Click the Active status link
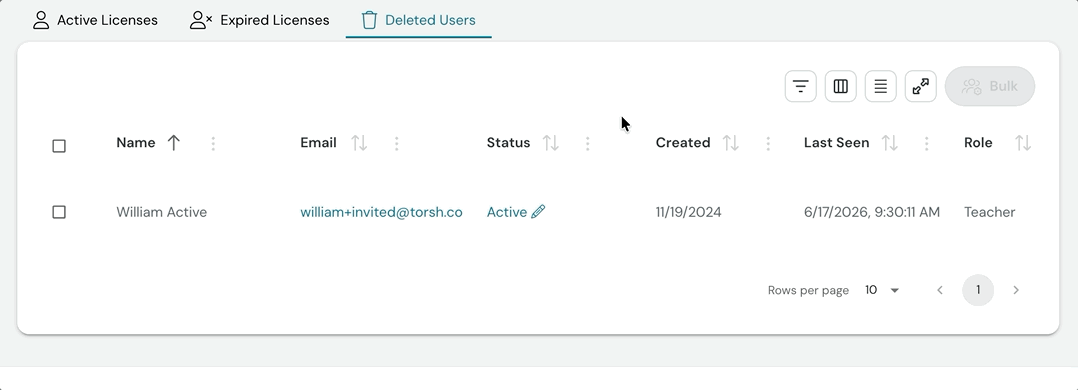Screen dimensions: 1078x390 [x=507, y=212]
